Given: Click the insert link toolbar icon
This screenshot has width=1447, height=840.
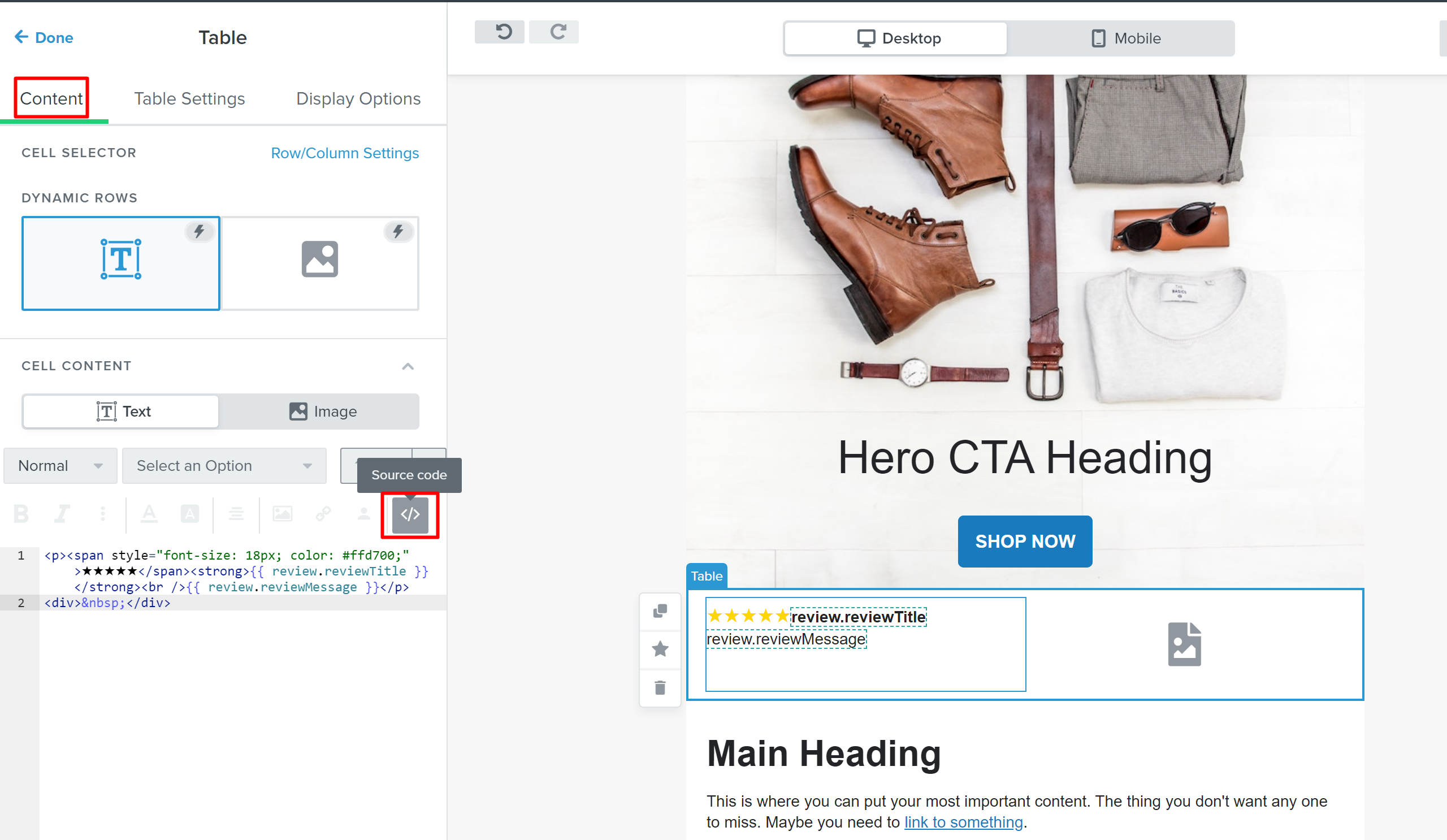Looking at the screenshot, I should (x=323, y=513).
